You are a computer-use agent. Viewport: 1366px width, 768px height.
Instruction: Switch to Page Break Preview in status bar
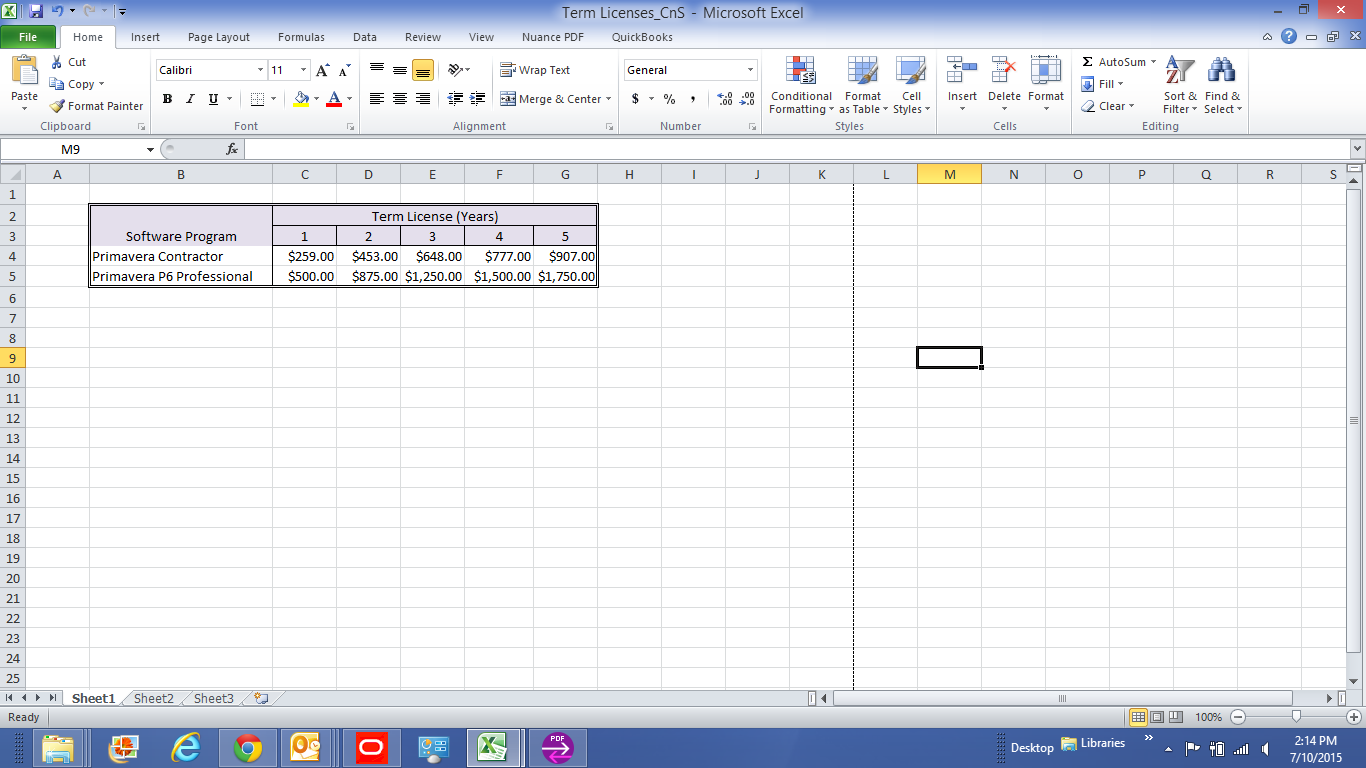1176,717
